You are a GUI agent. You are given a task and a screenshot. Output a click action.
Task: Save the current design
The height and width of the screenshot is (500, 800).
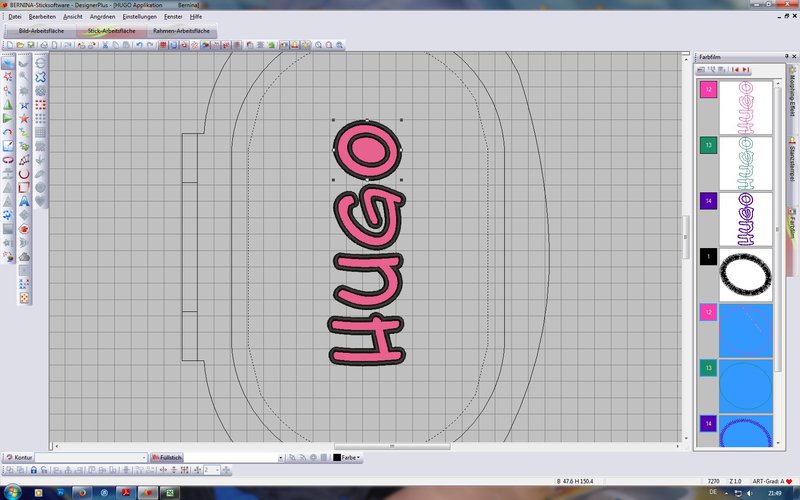click(x=31, y=45)
